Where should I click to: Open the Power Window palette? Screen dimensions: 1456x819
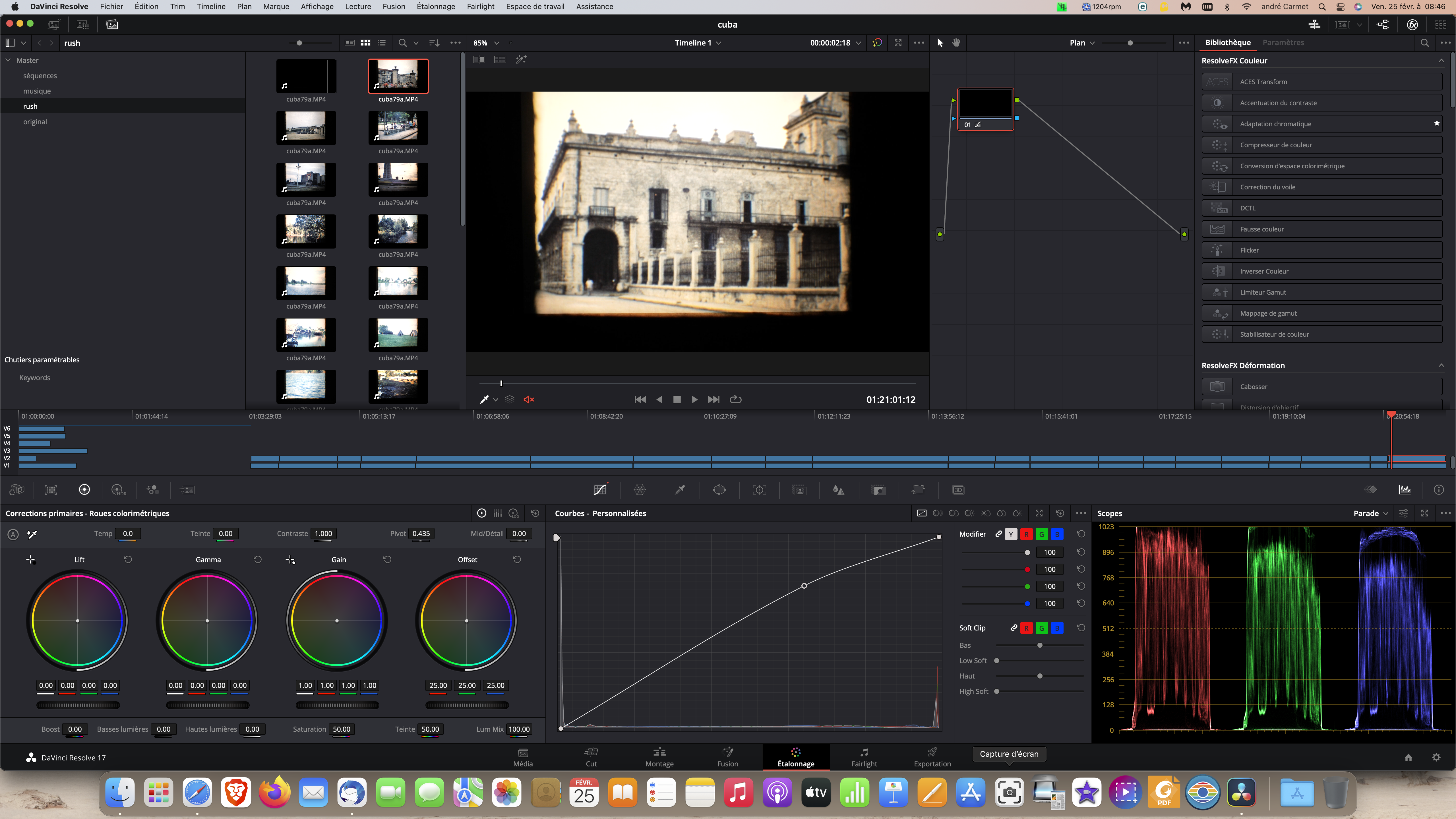[x=719, y=490]
